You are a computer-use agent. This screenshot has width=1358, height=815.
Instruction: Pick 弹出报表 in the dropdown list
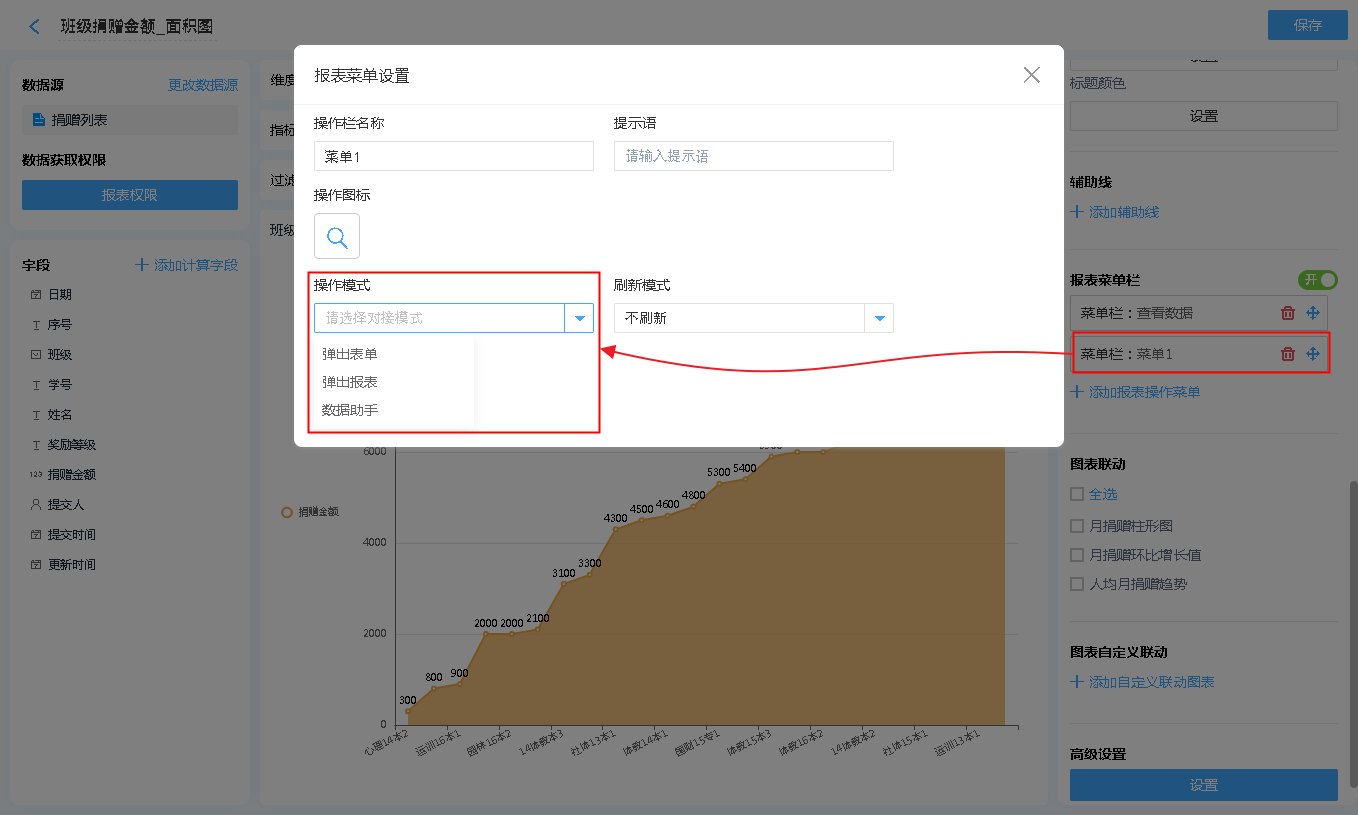coord(350,382)
